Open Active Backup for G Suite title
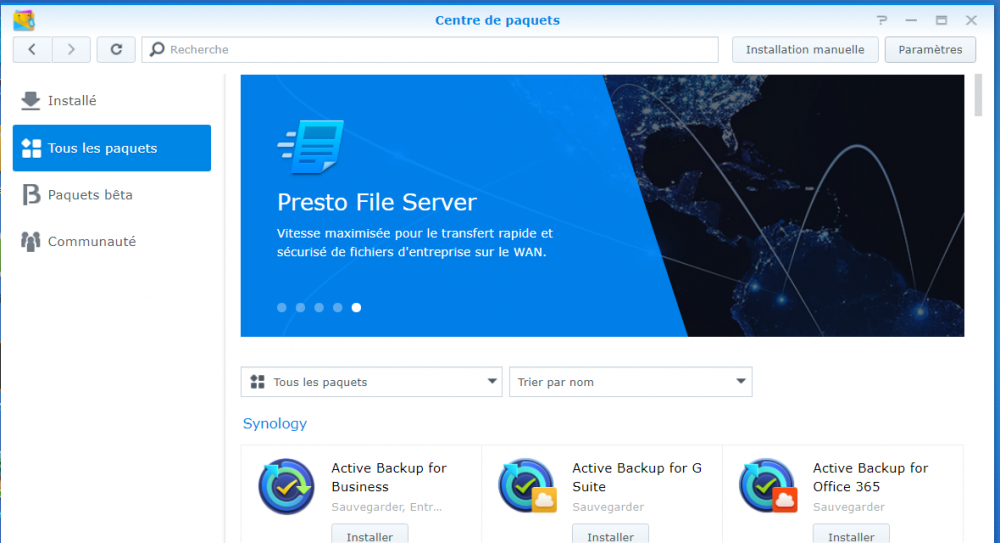Viewport: 1000px width, 543px height. [637, 477]
